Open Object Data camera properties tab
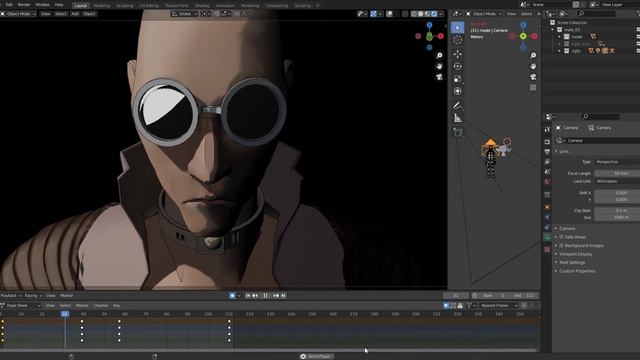Viewport: 640px width, 360px height. 547,237
